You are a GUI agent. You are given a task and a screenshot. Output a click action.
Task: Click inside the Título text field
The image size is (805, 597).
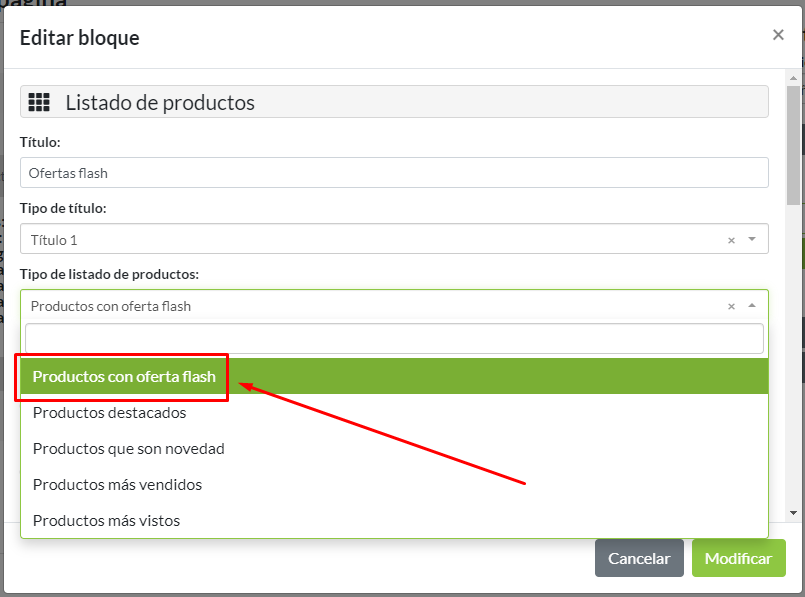(394, 172)
